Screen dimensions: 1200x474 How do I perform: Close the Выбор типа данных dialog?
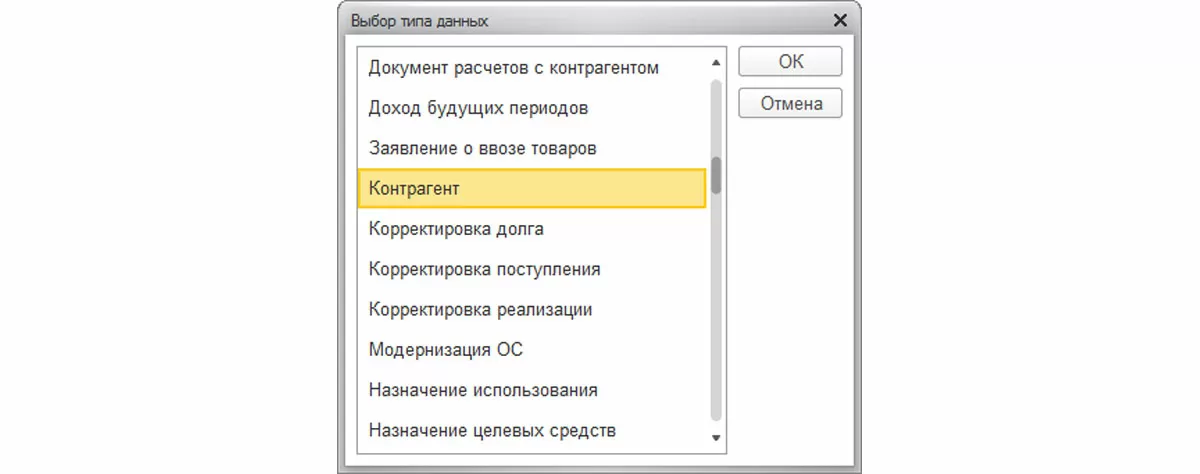pyautogui.click(x=840, y=20)
